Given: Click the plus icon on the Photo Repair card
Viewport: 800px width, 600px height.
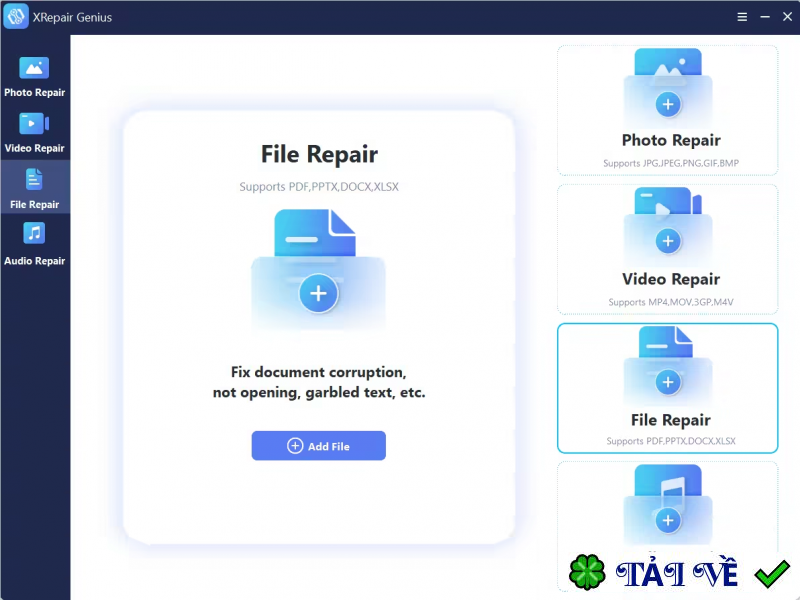Looking at the screenshot, I should tap(668, 106).
